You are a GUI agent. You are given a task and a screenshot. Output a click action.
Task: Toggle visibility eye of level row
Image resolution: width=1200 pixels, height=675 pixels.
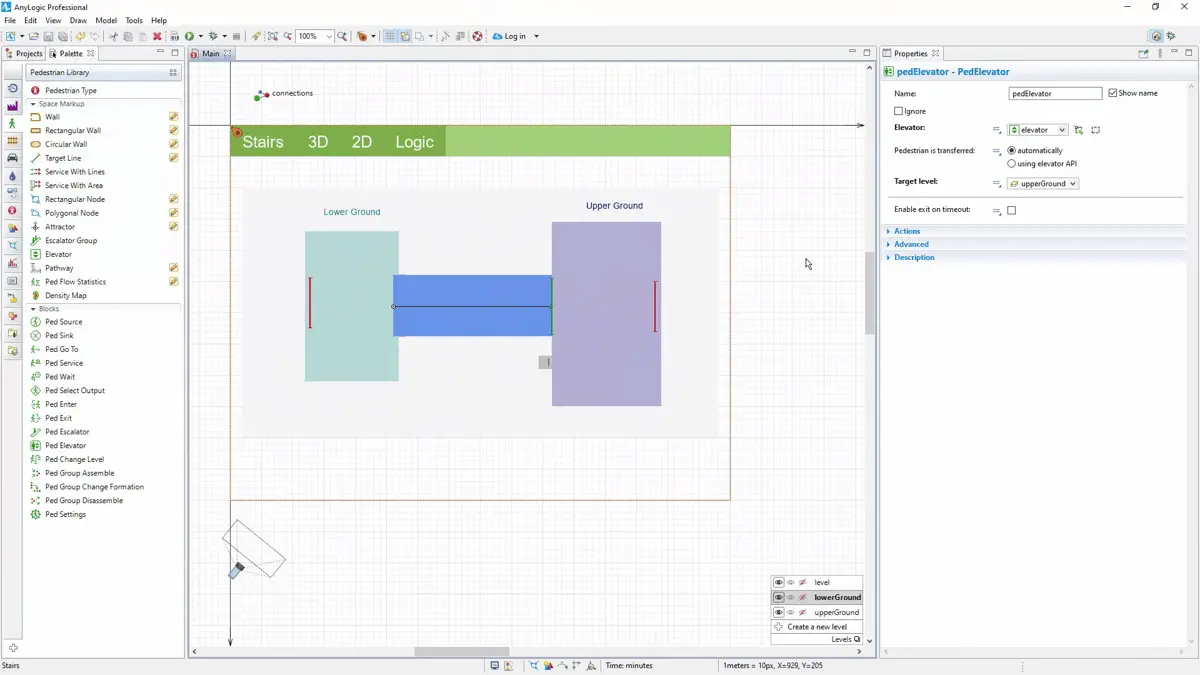coord(778,582)
